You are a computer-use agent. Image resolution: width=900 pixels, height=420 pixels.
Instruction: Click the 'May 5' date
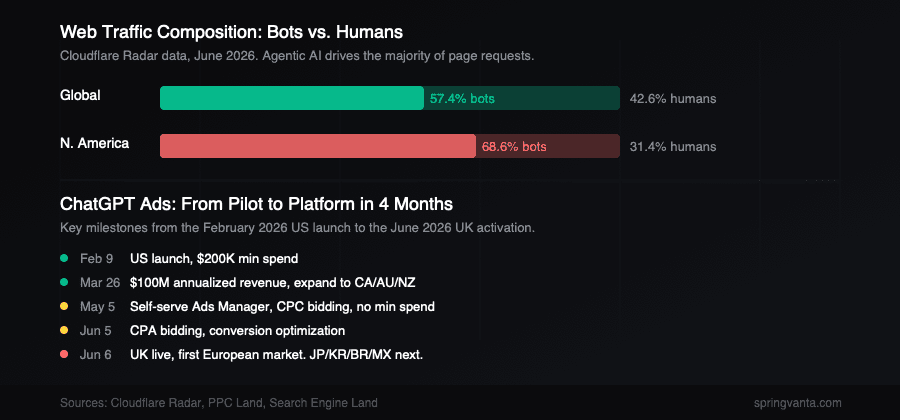pos(98,307)
